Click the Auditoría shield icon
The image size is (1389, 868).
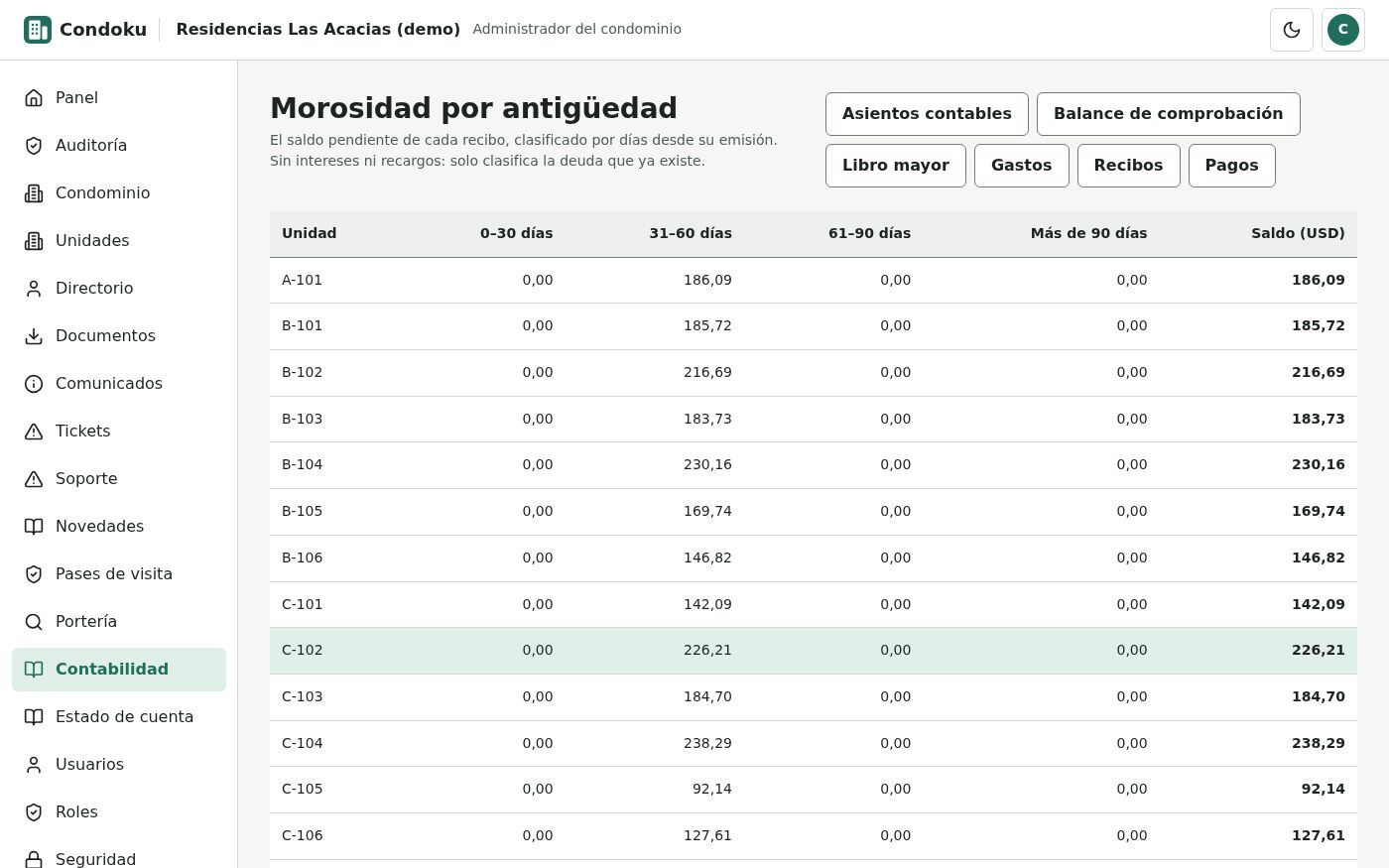click(x=34, y=145)
